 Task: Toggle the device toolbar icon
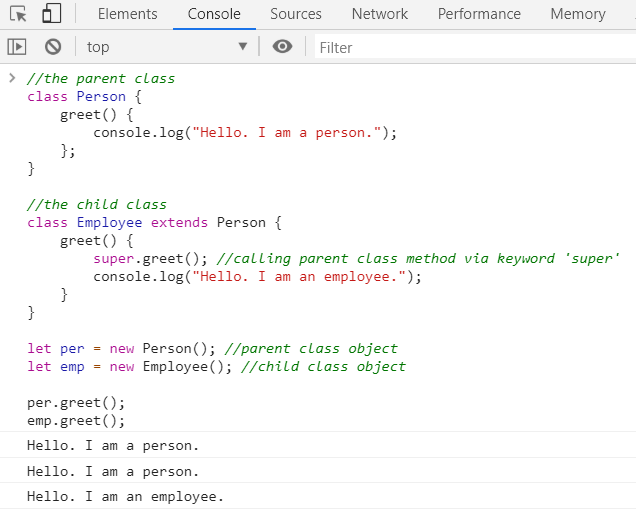pyautogui.click(x=51, y=14)
